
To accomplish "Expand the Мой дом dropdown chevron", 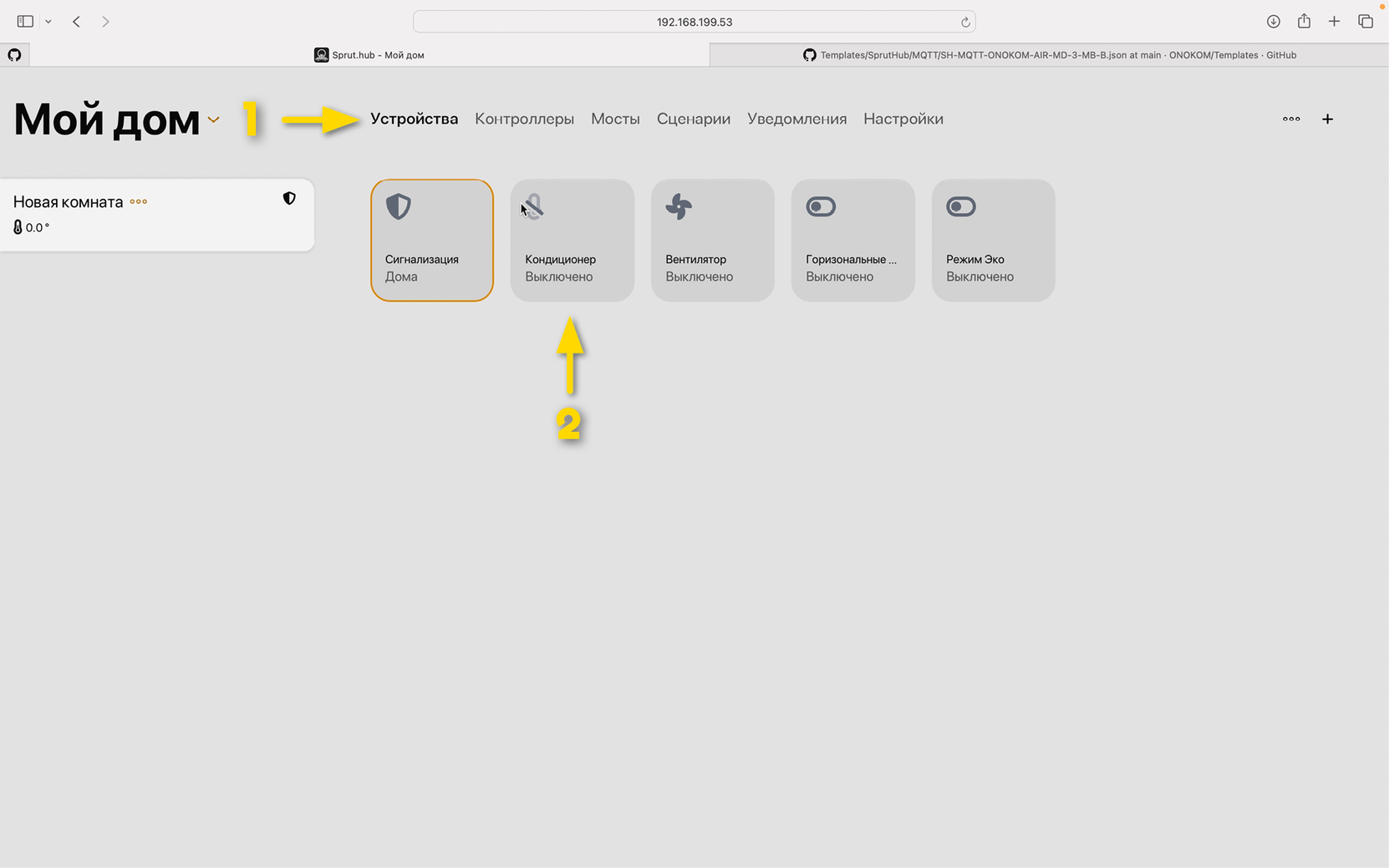I will tap(214, 119).
